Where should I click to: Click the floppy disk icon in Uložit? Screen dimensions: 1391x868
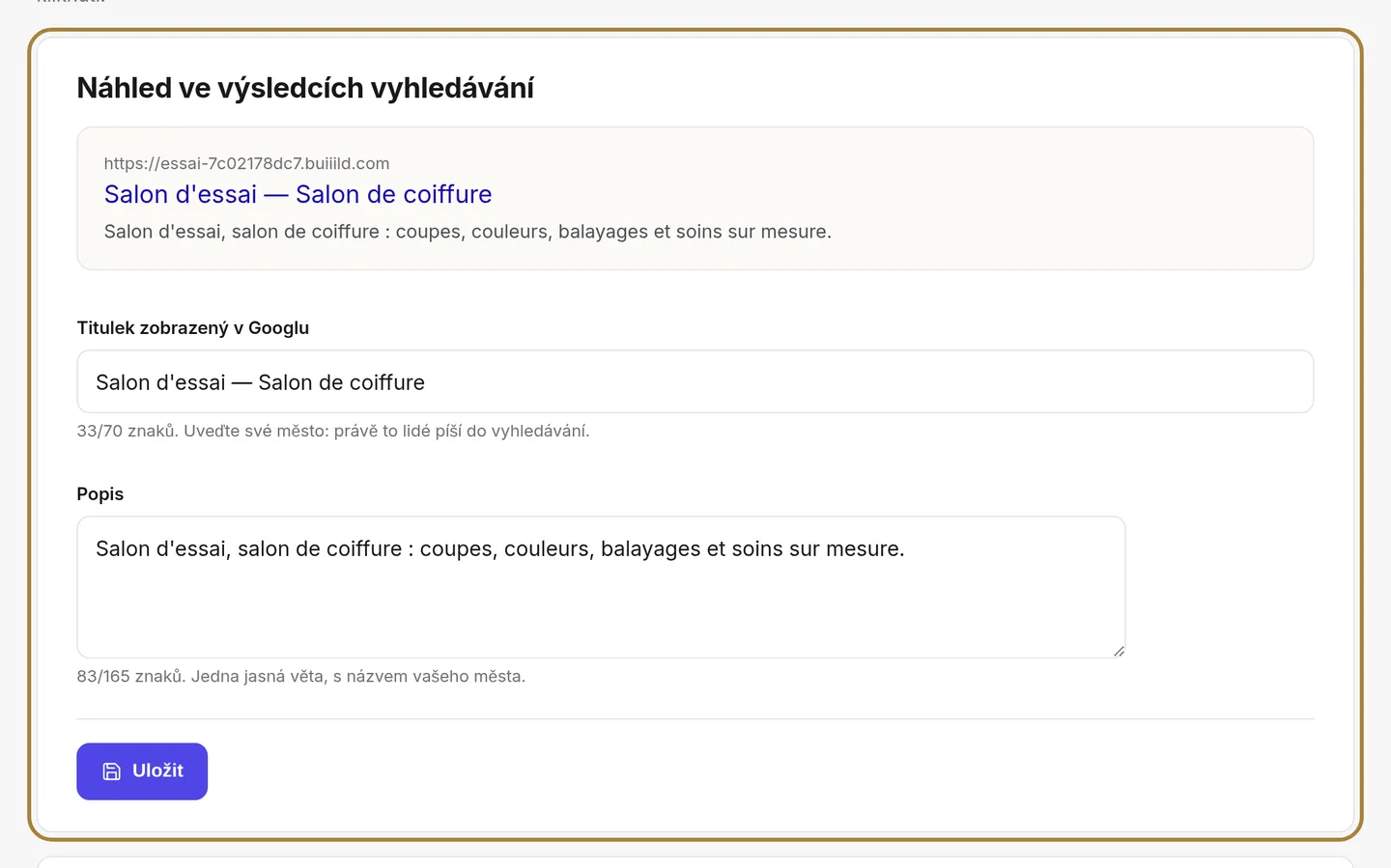click(112, 771)
